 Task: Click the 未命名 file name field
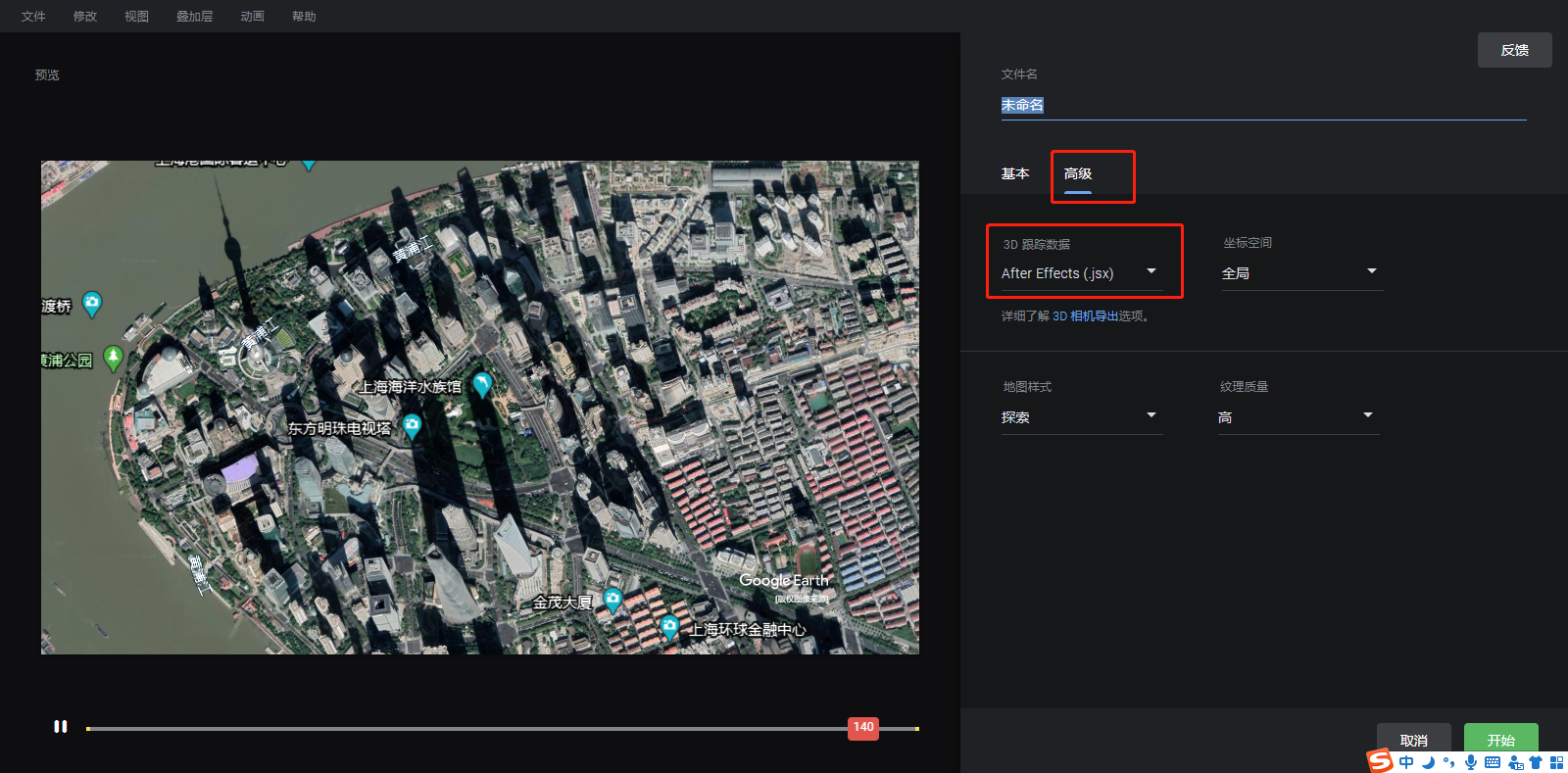1263,105
